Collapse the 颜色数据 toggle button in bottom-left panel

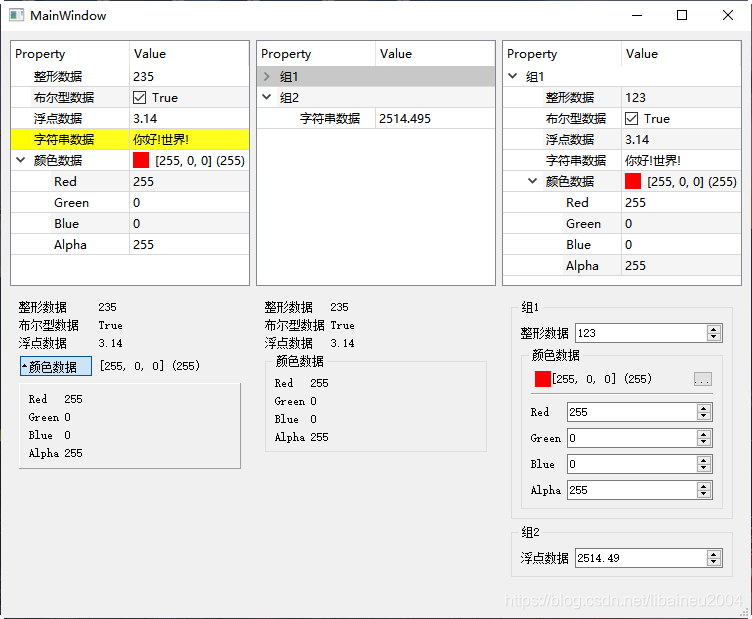[x=56, y=366]
